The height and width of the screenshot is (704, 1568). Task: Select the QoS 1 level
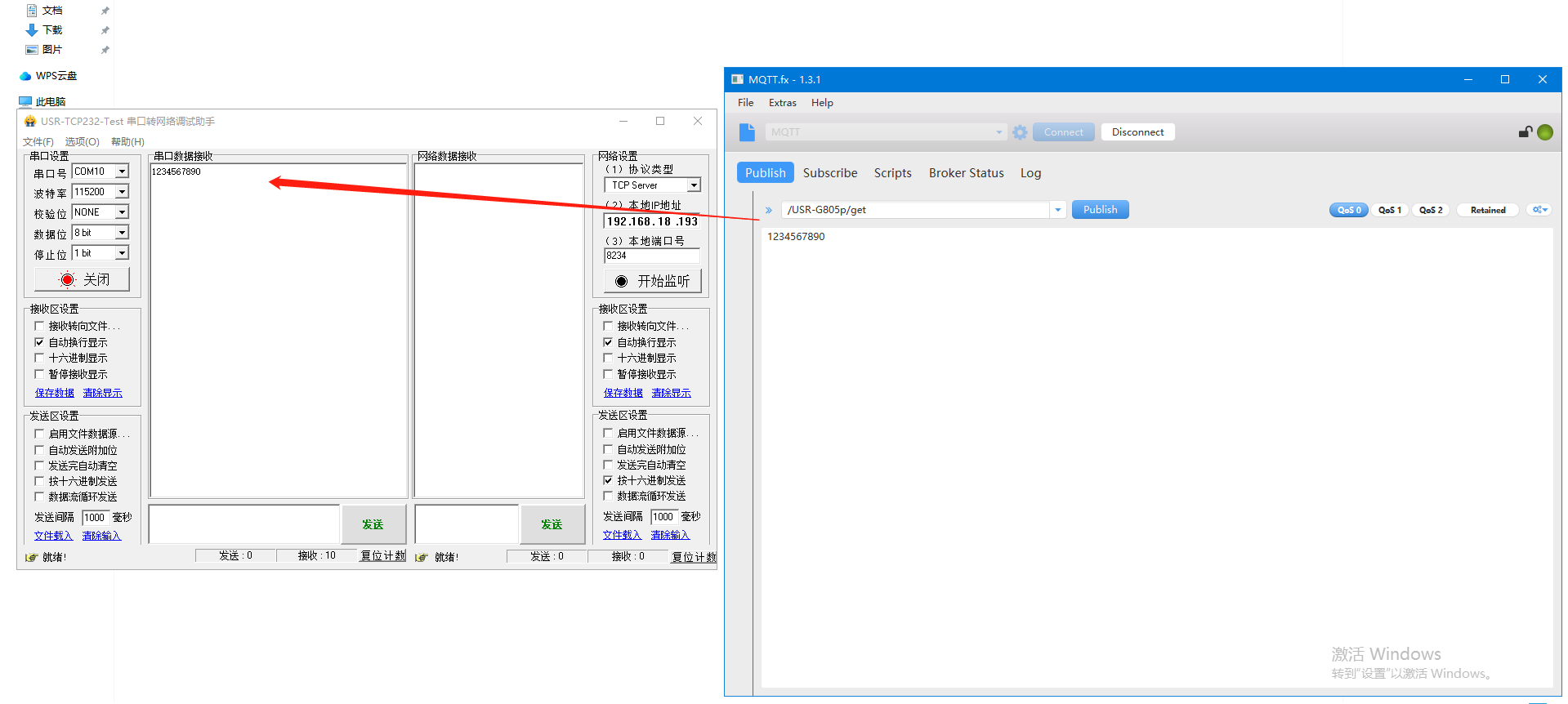[1389, 210]
